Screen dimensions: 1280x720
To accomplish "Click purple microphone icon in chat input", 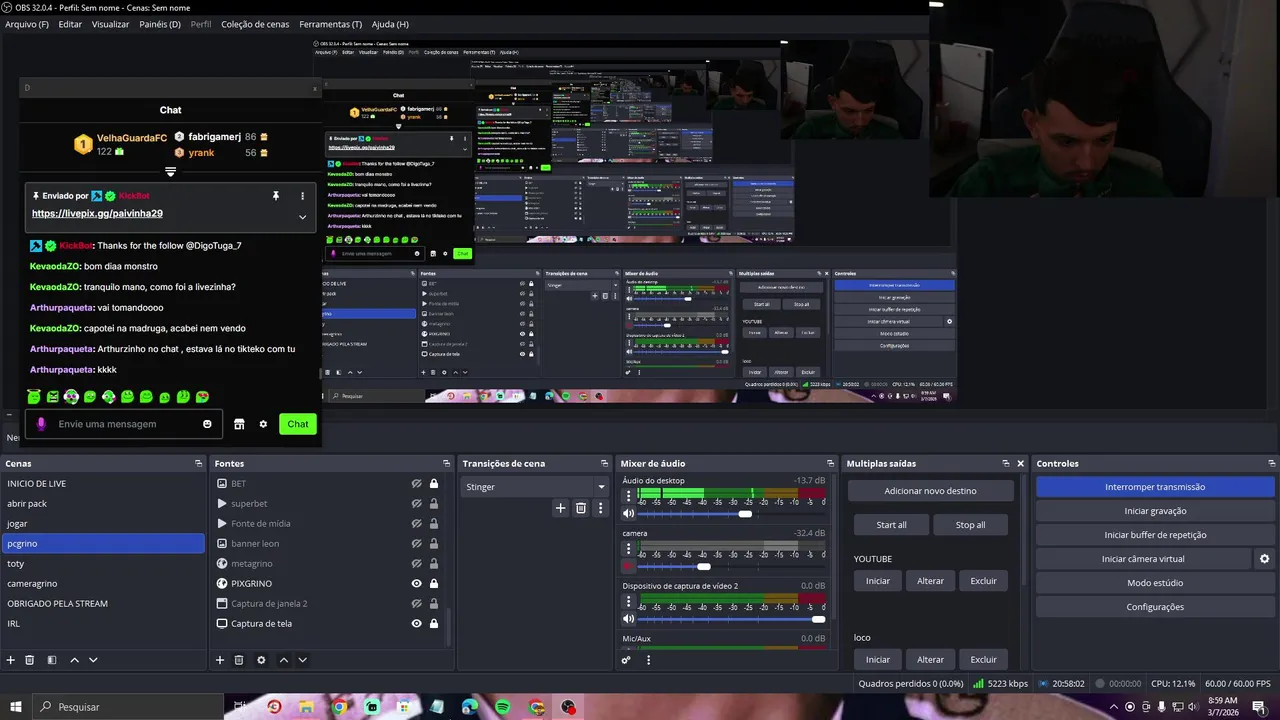I will [x=41, y=424].
